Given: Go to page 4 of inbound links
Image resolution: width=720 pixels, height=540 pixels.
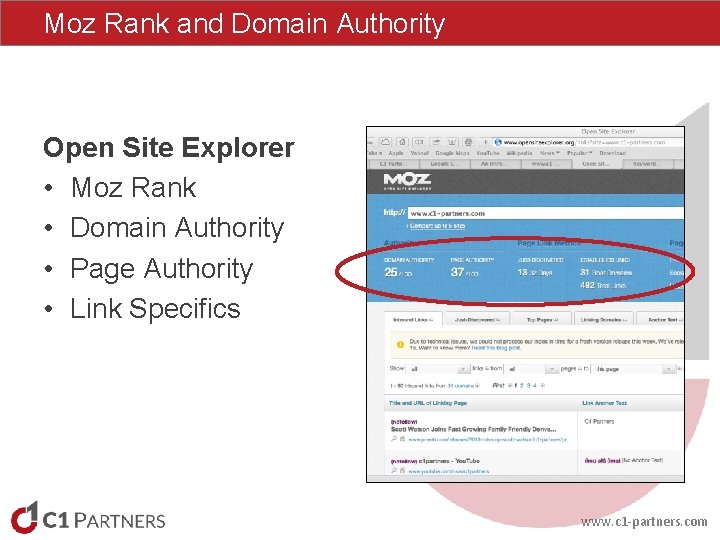Looking at the screenshot, I should click(535, 386).
